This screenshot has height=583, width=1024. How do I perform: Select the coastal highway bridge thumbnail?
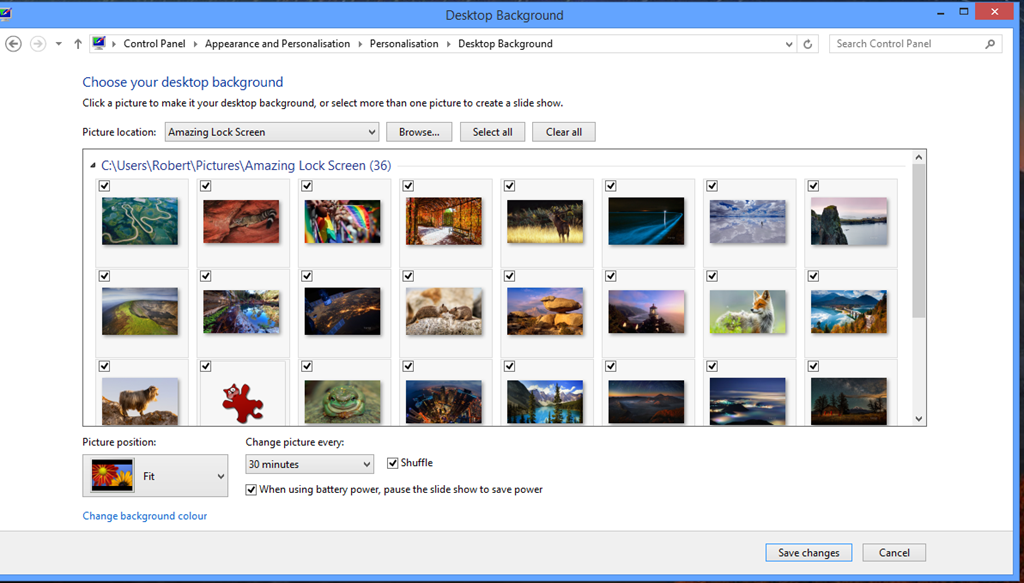(849, 311)
